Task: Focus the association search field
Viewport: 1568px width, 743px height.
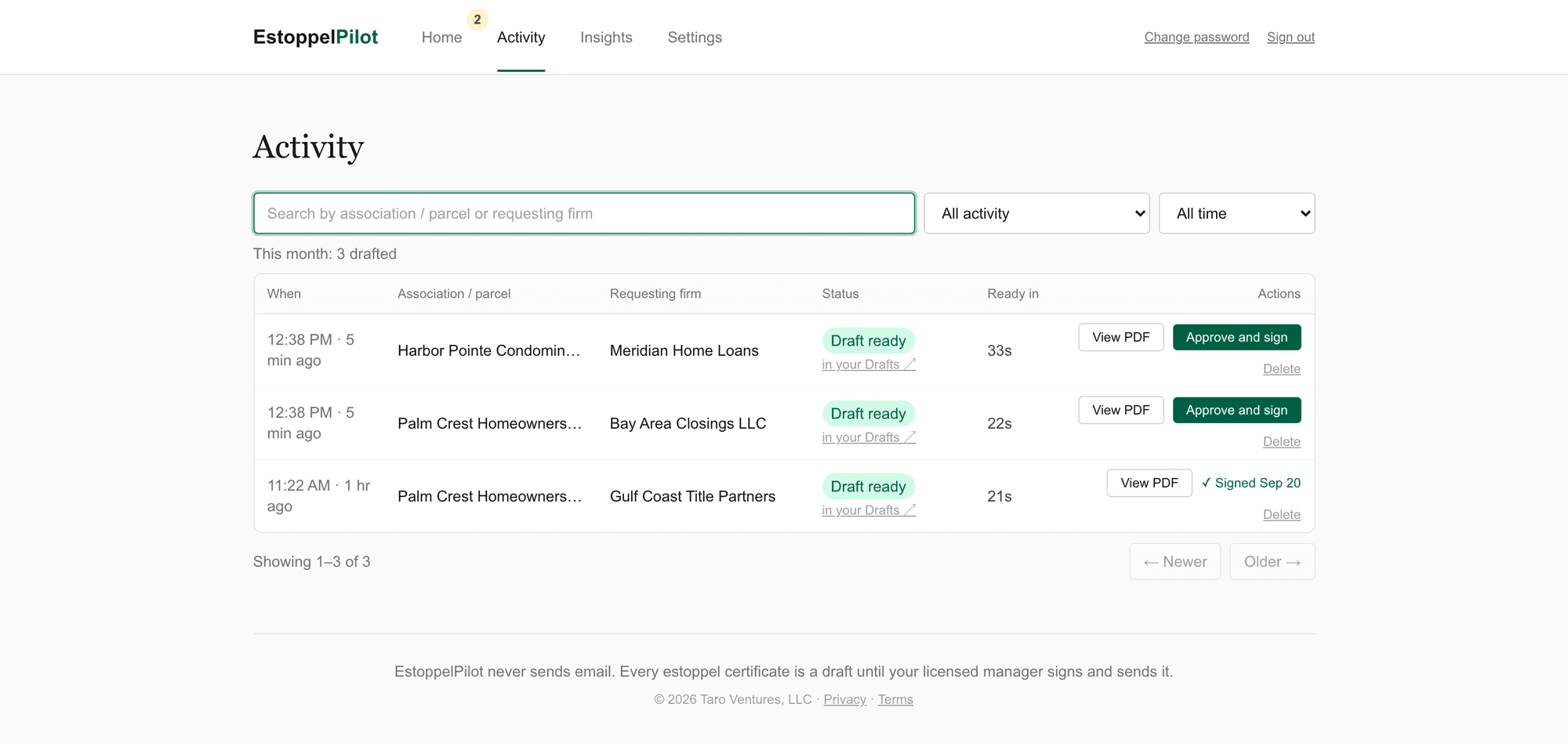Action: tap(584, 213)
